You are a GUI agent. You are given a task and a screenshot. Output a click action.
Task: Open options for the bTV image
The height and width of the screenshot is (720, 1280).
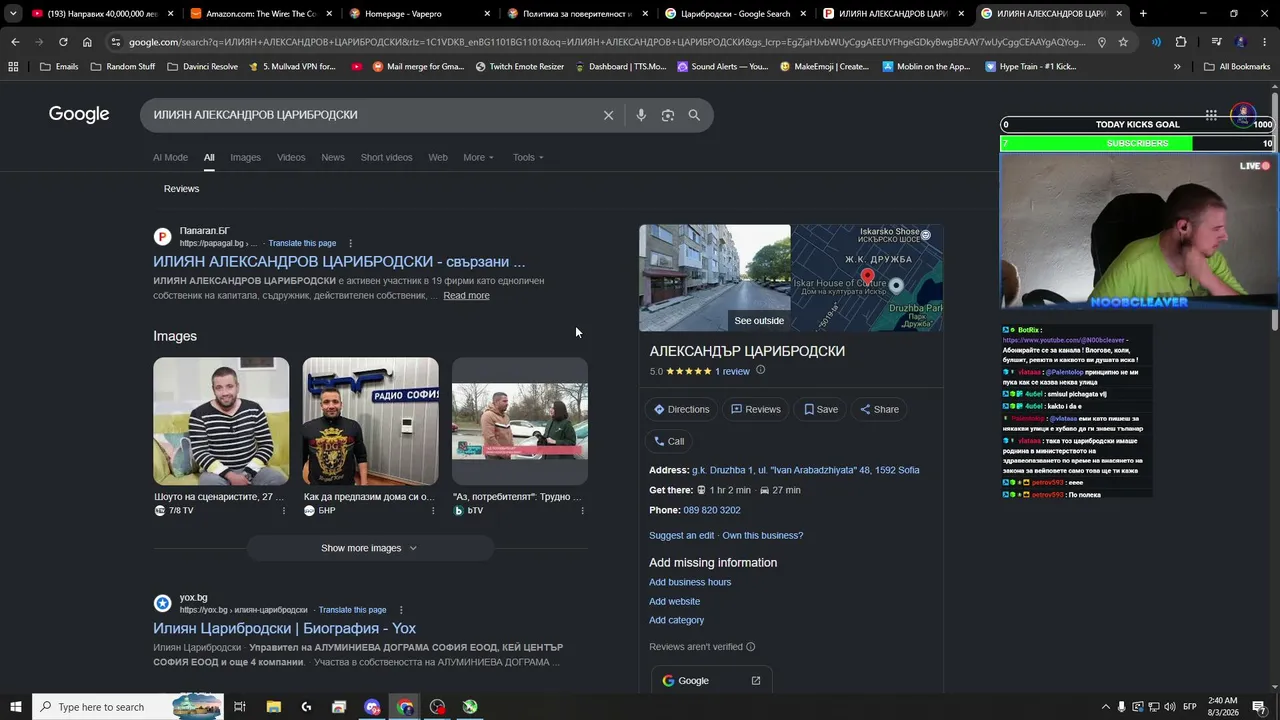coord(582,510)
